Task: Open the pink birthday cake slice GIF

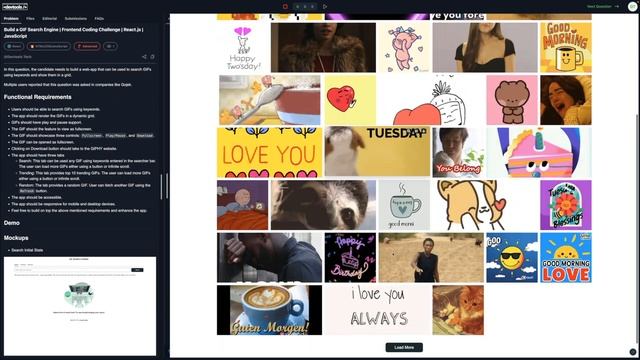Action: [x=539, y=152]
